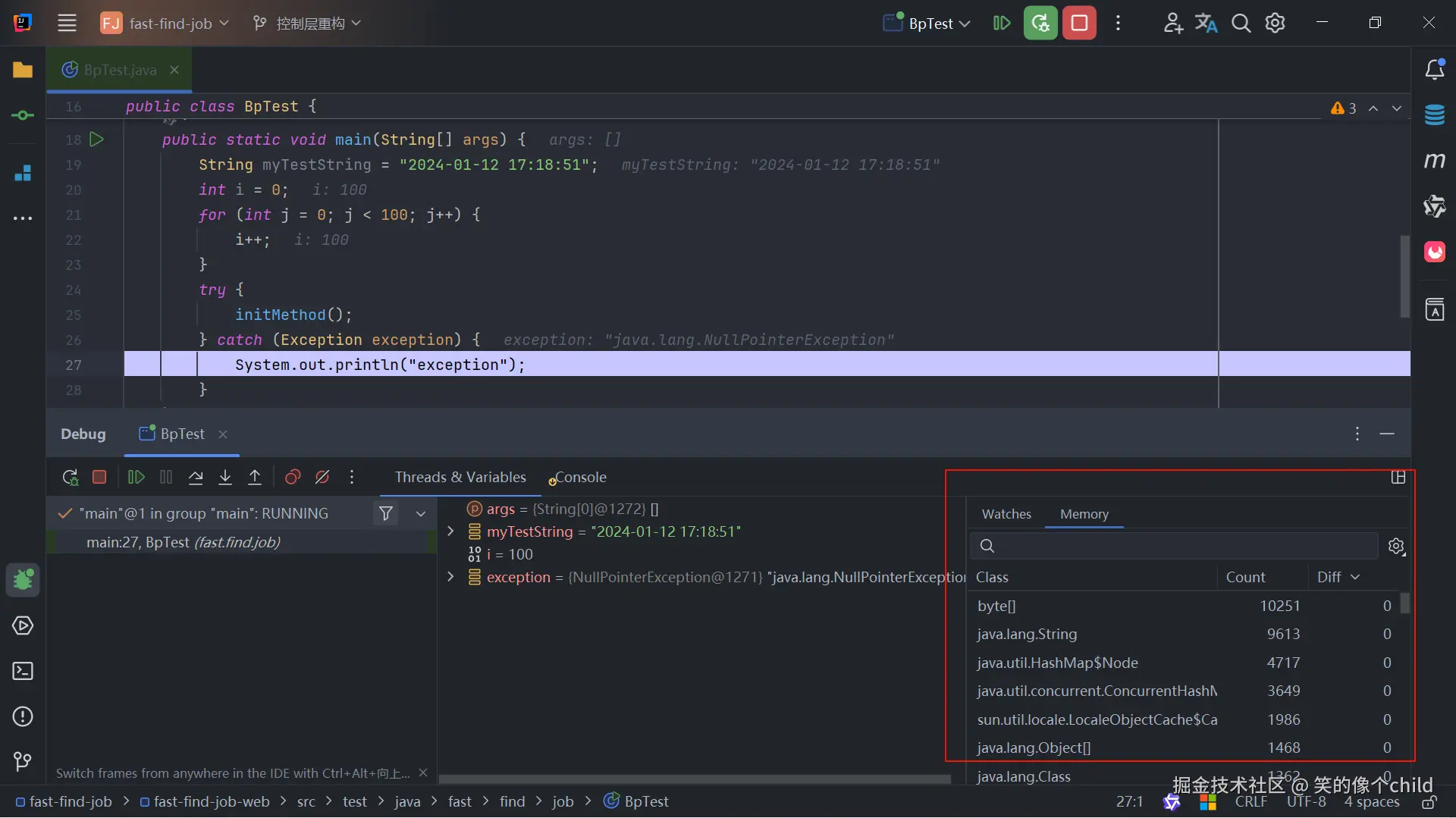1456x818 pixels.
Task: Expand the myTestString variable
Action: [x=450, y=531]
